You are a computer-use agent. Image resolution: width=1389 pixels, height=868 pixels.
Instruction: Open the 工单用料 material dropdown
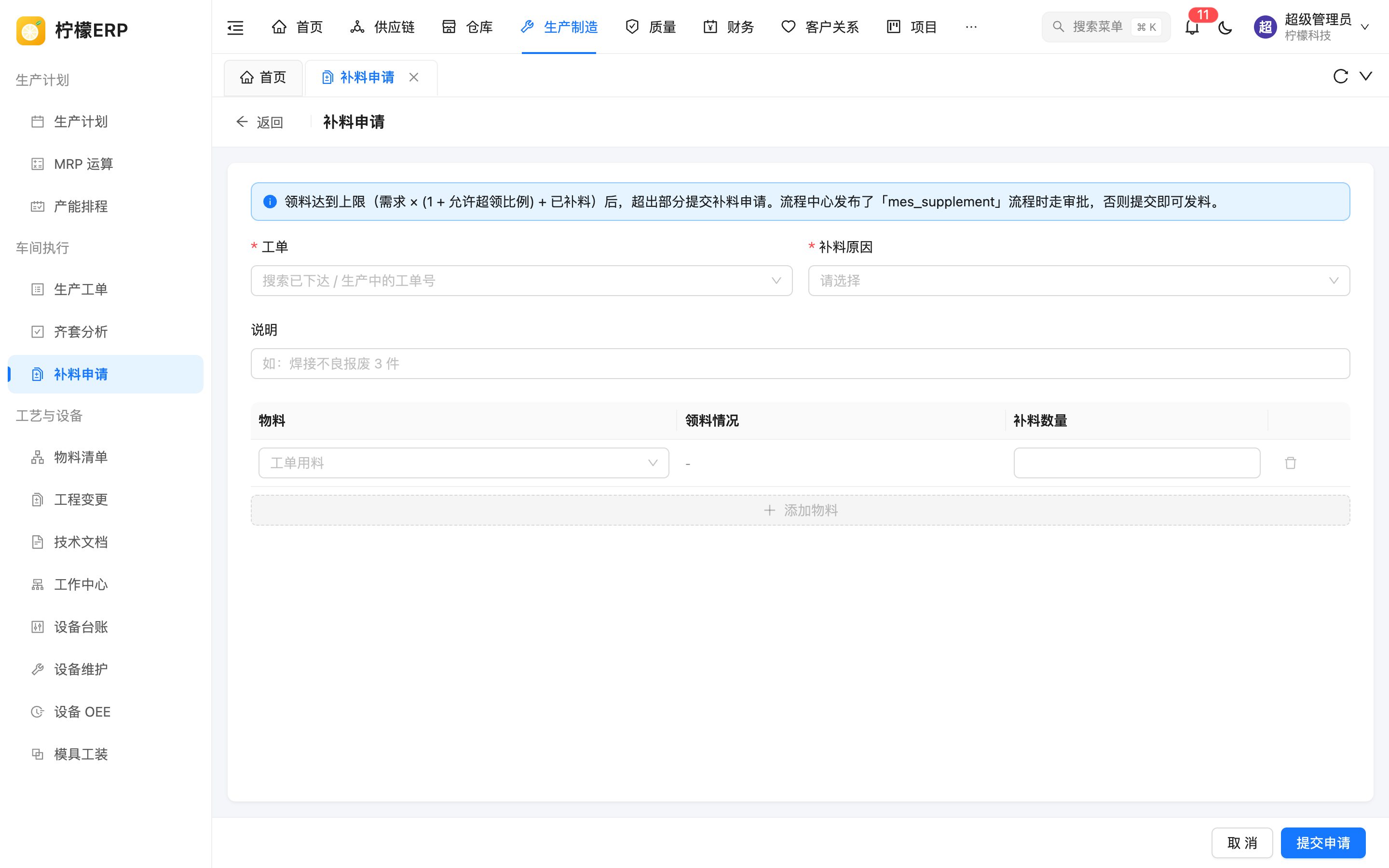click(464, 463)
